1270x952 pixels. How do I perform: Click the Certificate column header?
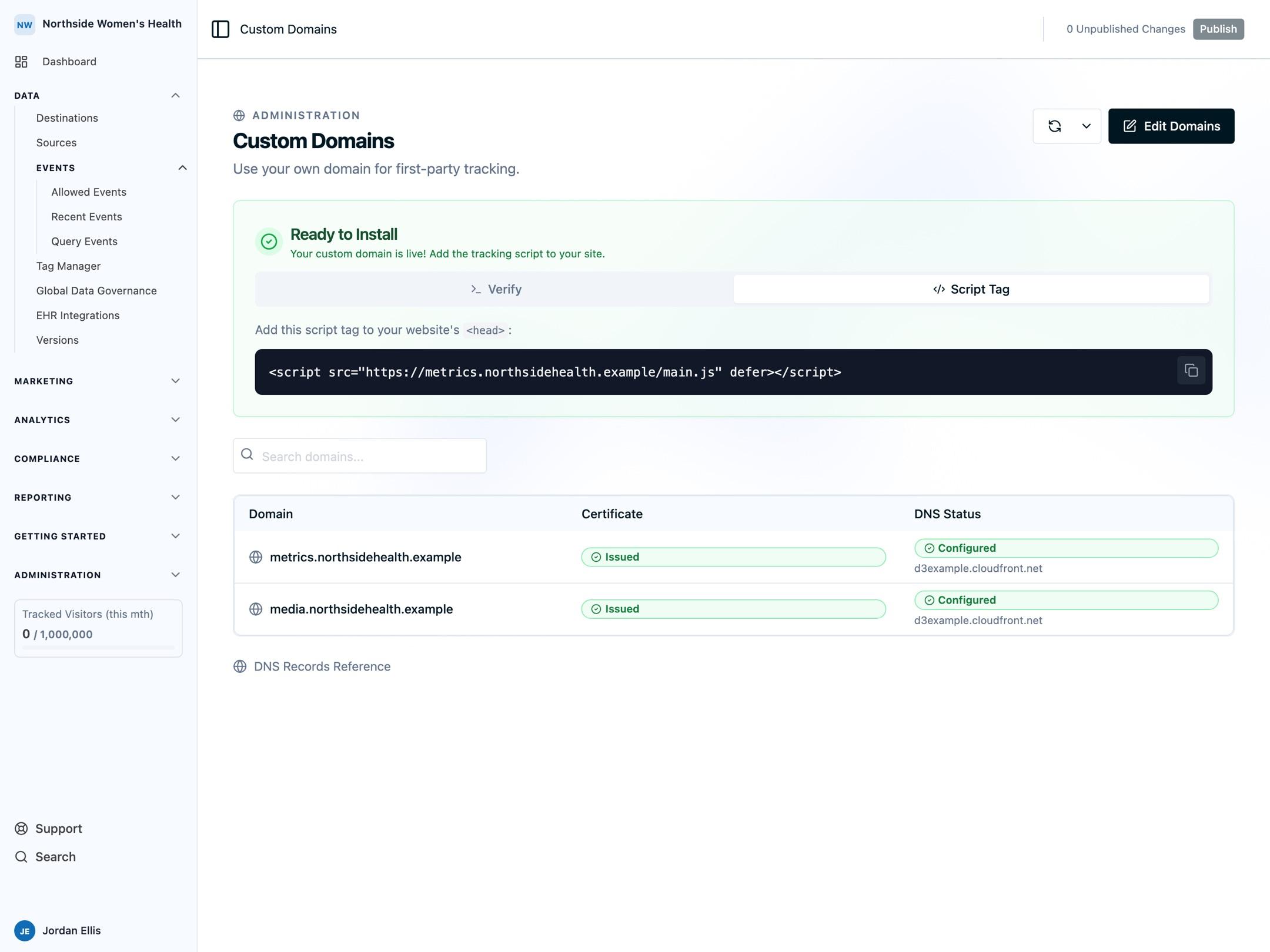611,514
